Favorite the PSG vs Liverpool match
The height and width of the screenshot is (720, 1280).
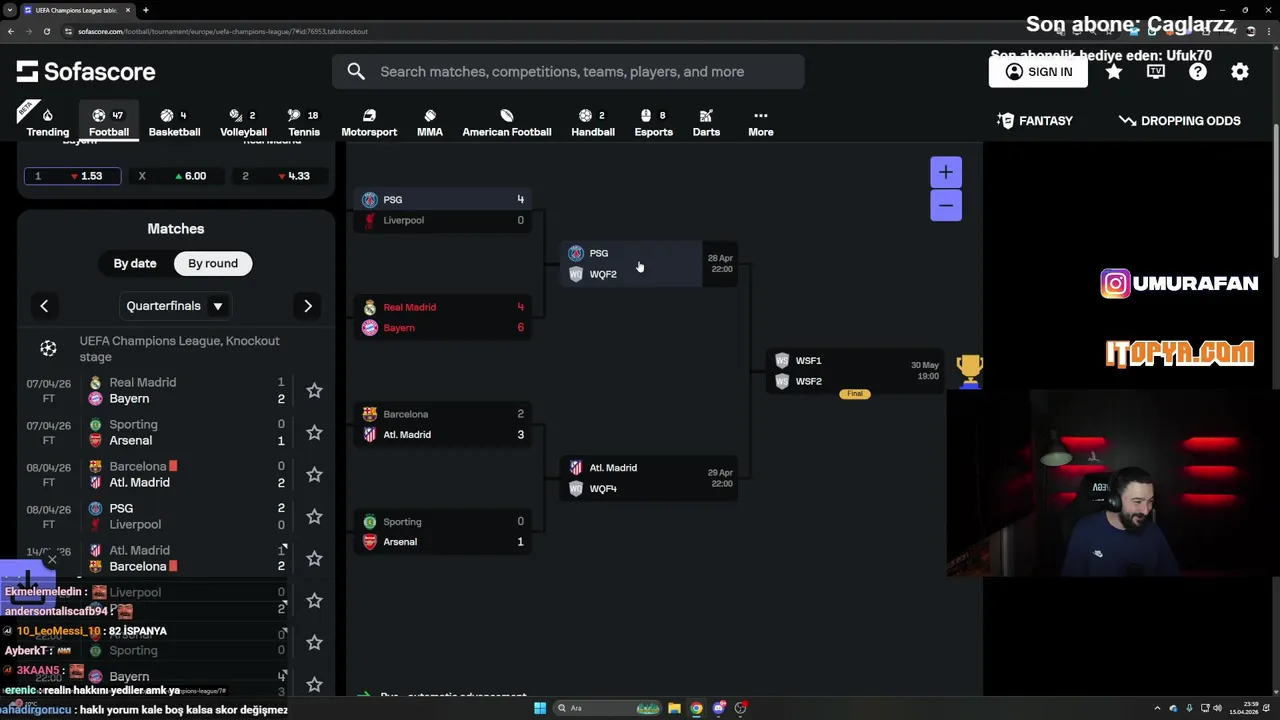(314, 516)
